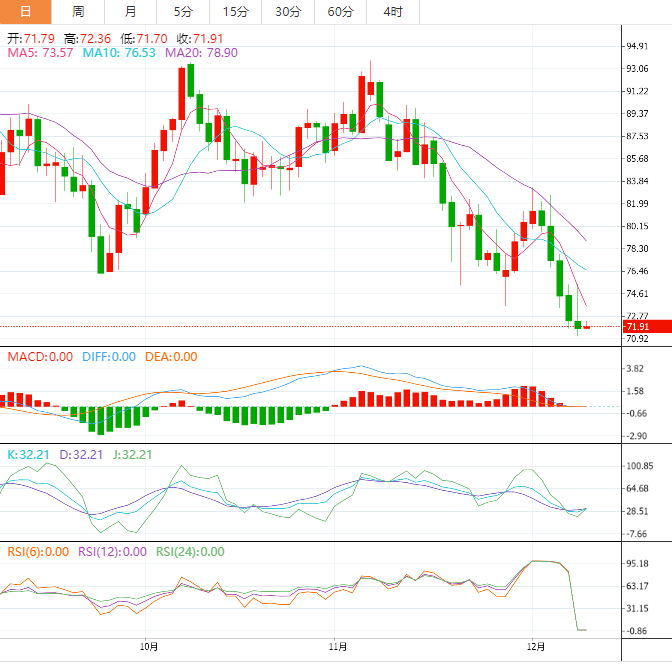
Task: Select the 周 weekly chart tab
Action: (x=78, y=12)
